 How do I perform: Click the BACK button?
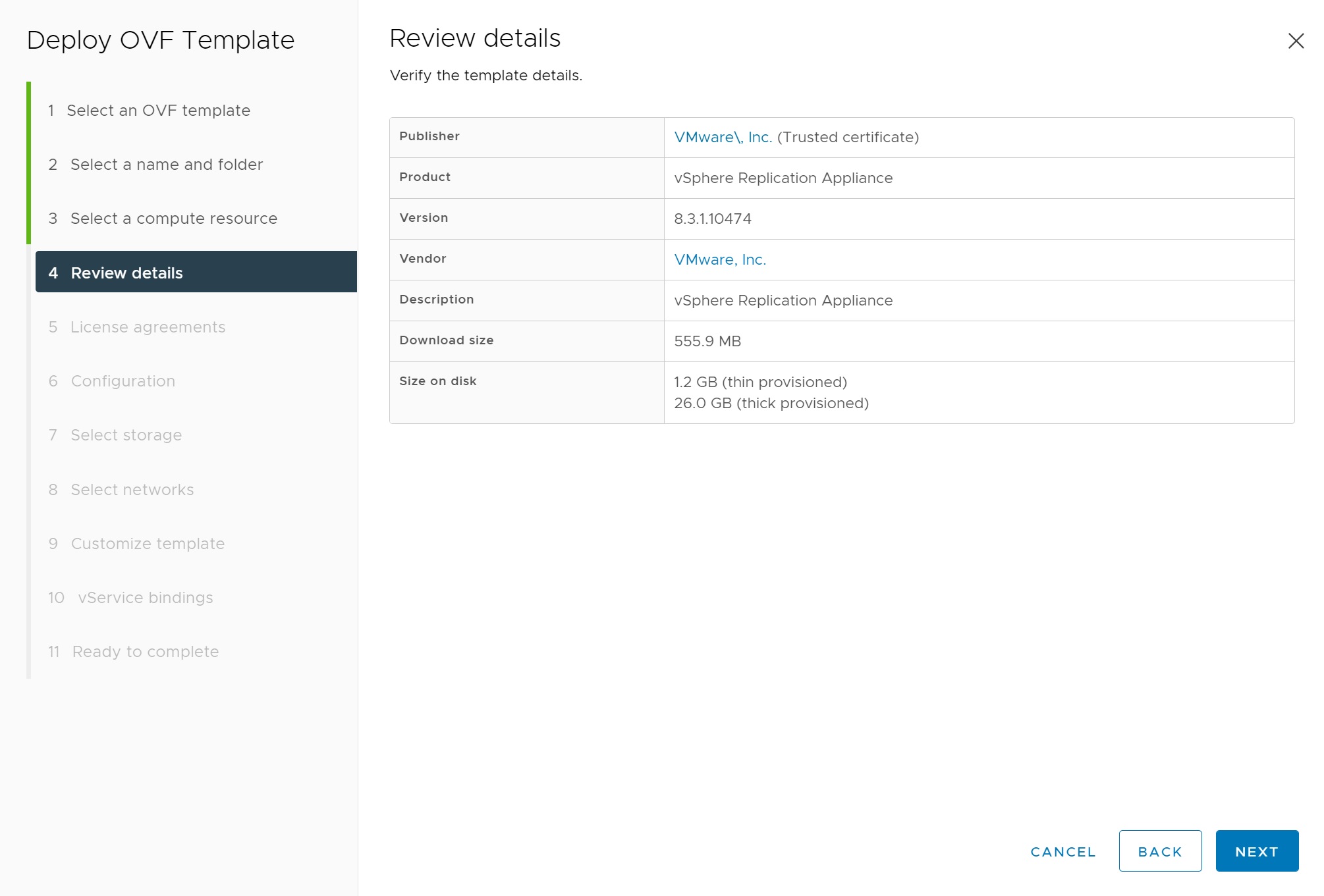[1159, 851]
